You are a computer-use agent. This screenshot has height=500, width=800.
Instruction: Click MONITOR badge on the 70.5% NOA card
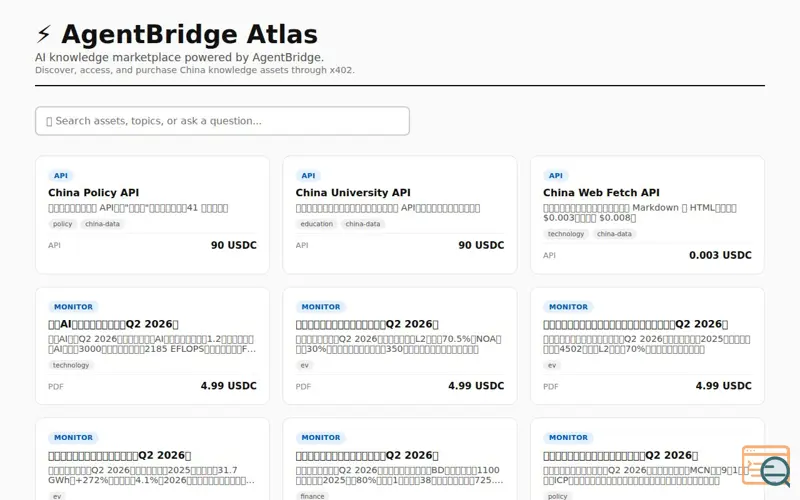pyautogui.click(x=321, y=307)
